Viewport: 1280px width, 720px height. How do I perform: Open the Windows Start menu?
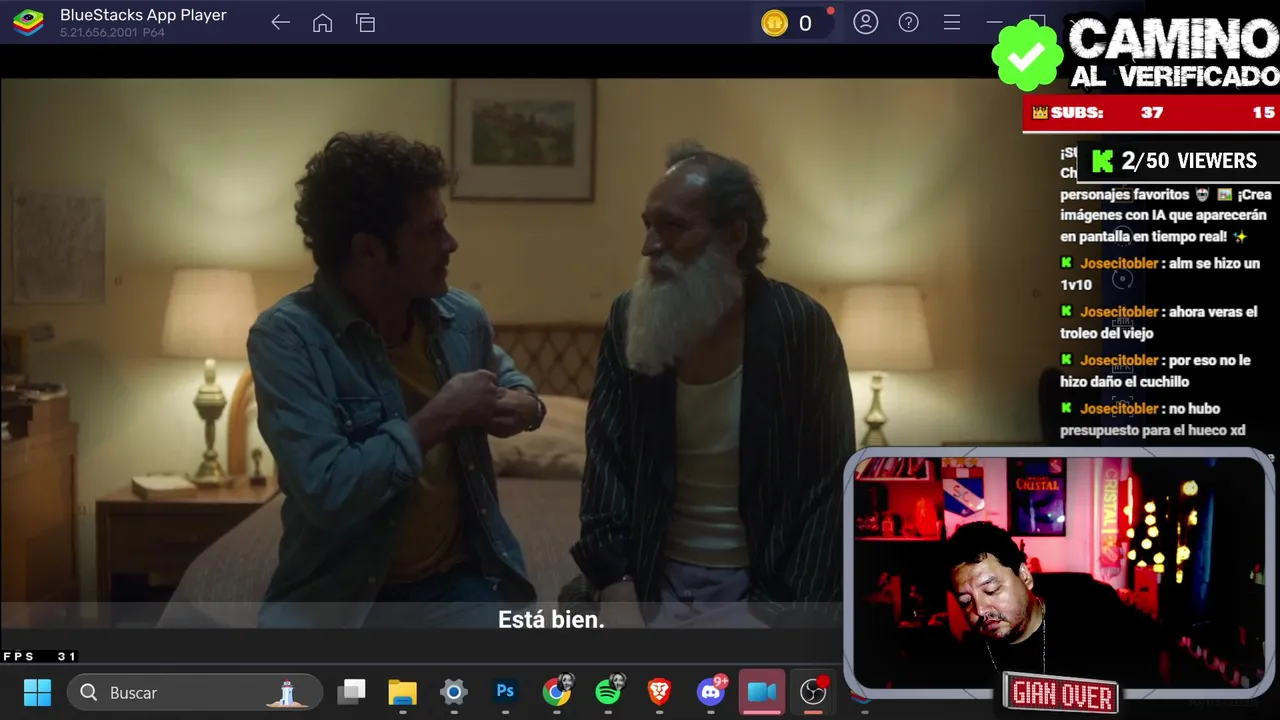pyautogui.click(x=37, y=692)
